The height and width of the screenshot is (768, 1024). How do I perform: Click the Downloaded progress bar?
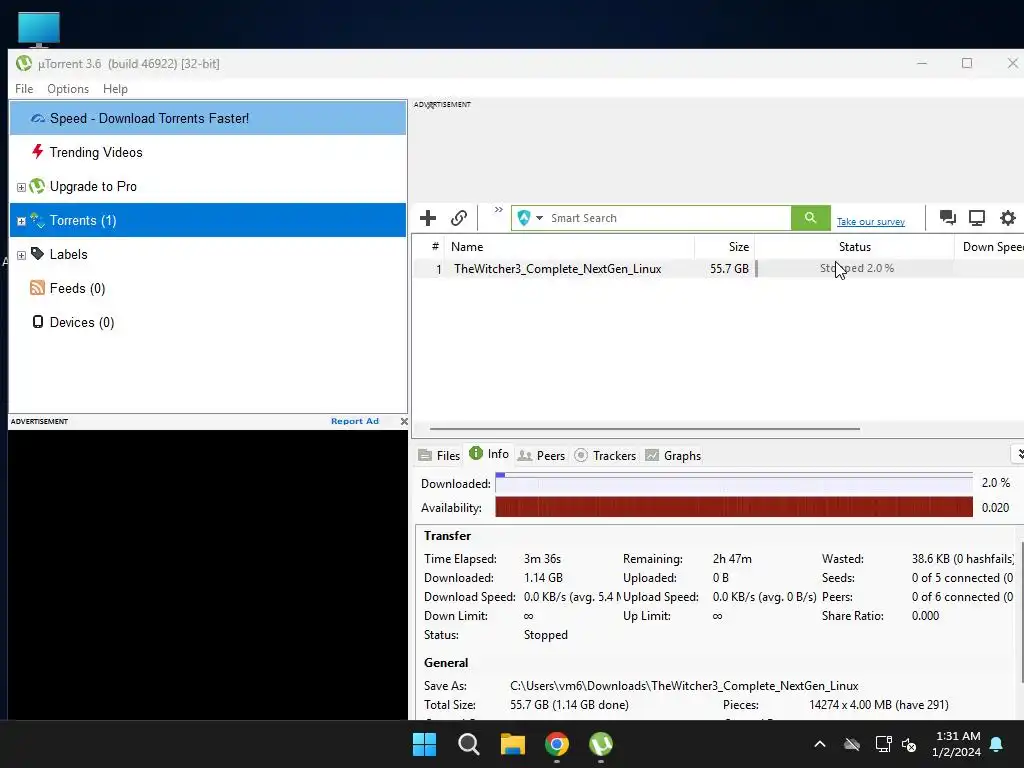(733, 483)
